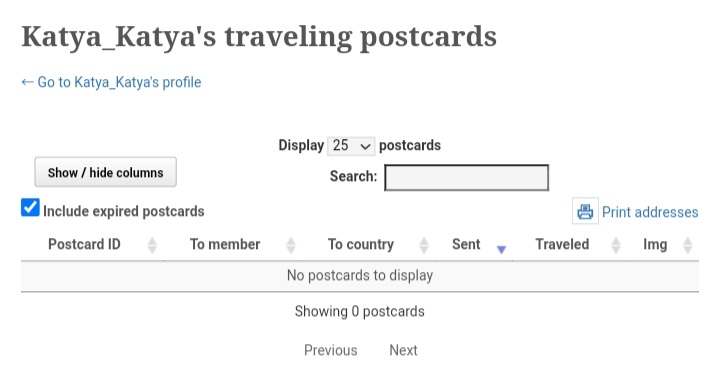Viewport: 720px width, 371px height.
Task: Sort table by Traveled header
Action: pos(562,244)
